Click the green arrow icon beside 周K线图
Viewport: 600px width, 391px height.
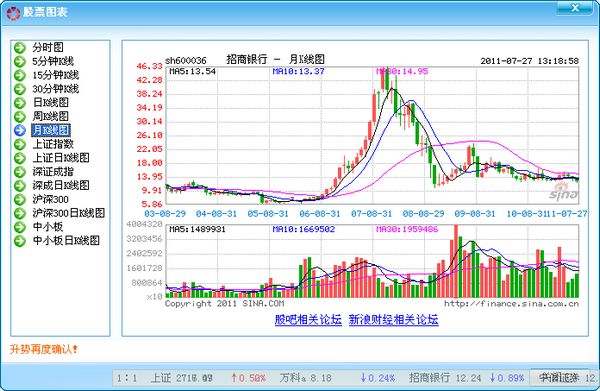pyautogui.click(x=20, y=116)
